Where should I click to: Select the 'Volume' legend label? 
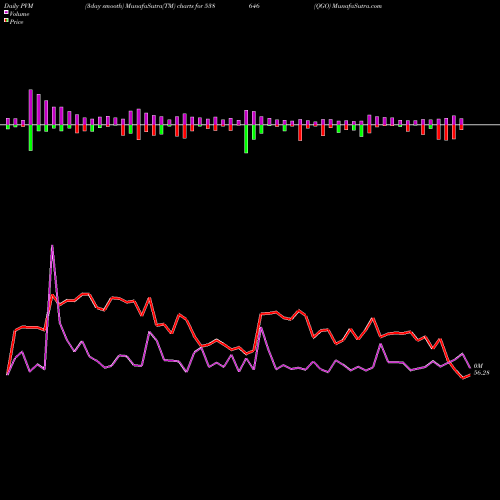coord(19,14)
